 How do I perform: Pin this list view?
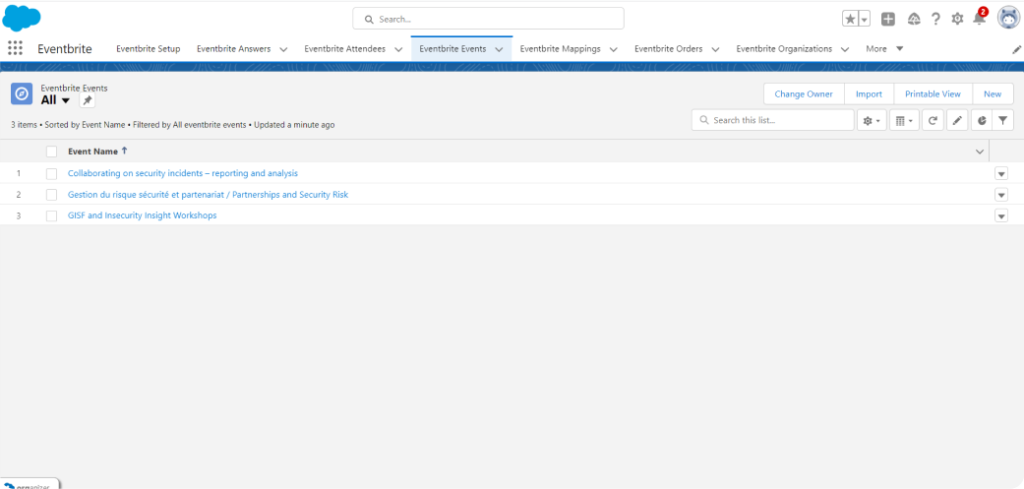[x=87, y=101]
